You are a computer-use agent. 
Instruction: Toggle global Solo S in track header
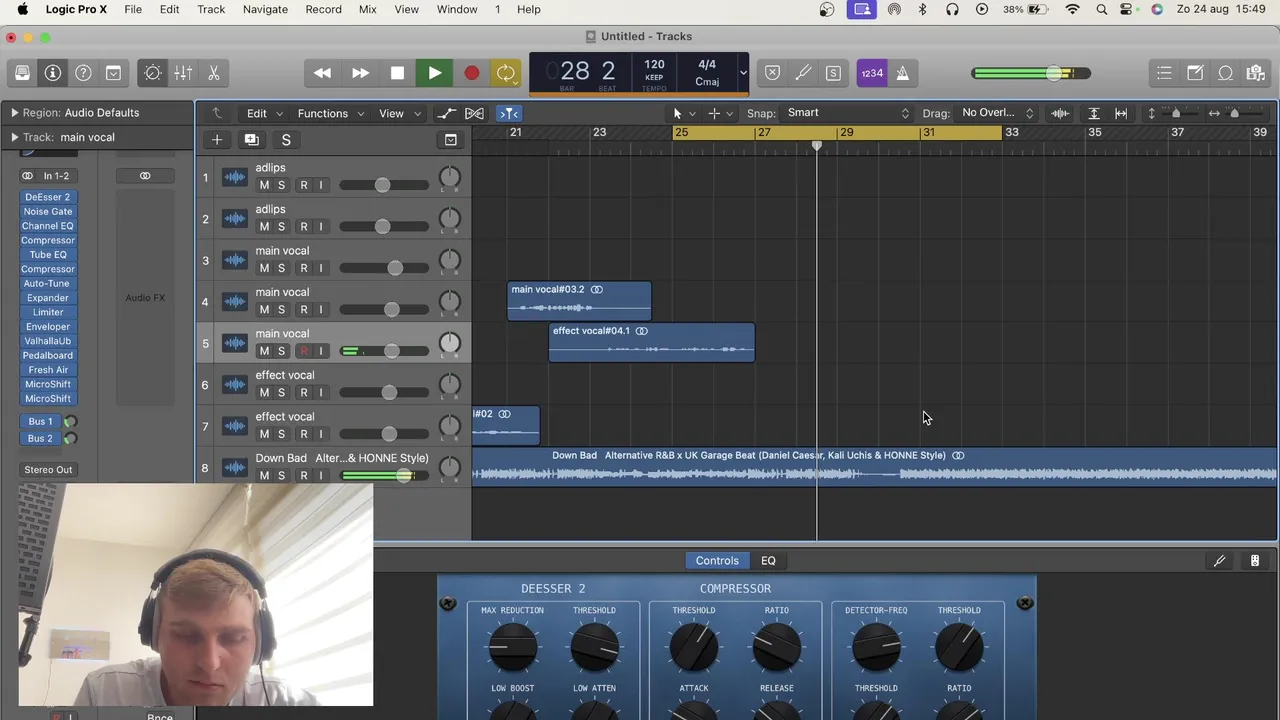coord(286,140)
